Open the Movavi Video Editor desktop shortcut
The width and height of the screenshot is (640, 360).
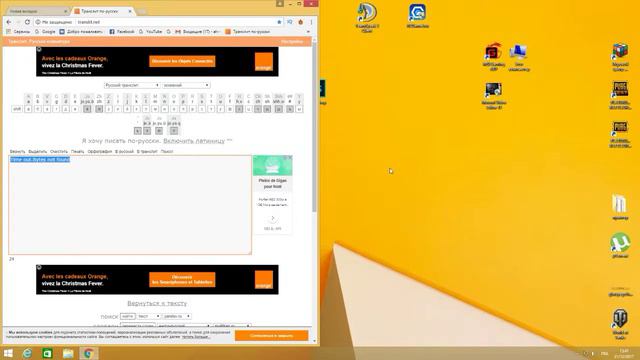[x=493, y=96]
